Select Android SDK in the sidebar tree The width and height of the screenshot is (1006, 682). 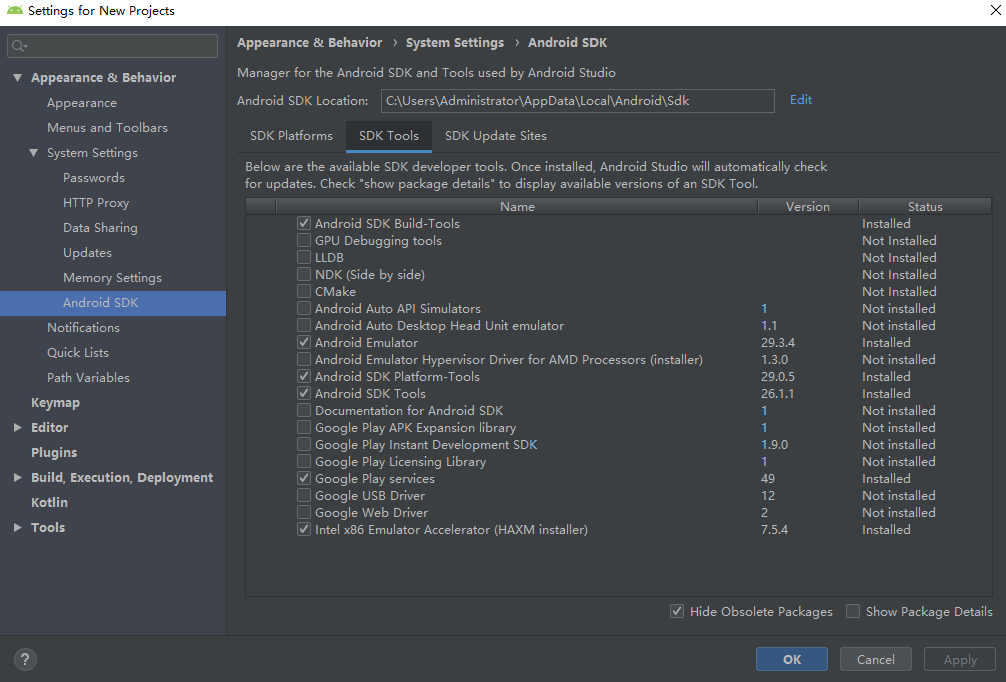(x=113, y=303)
